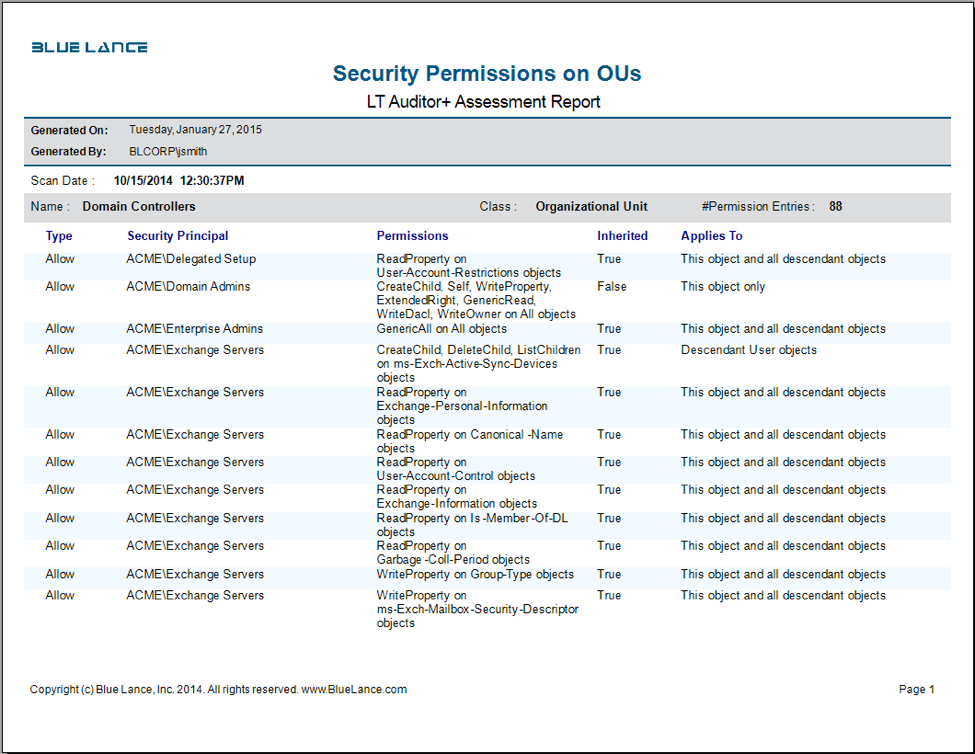Select the 'ACME\Delegated Setup' principal
The image size is (975, 754).
point(191,259)
